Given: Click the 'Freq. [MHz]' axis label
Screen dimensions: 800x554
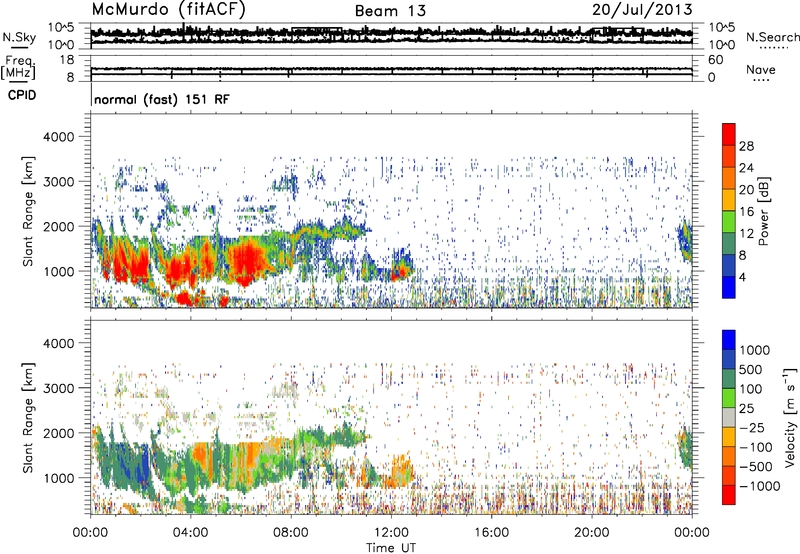Looking at the screenshot, I should click(x=18, y=67).
